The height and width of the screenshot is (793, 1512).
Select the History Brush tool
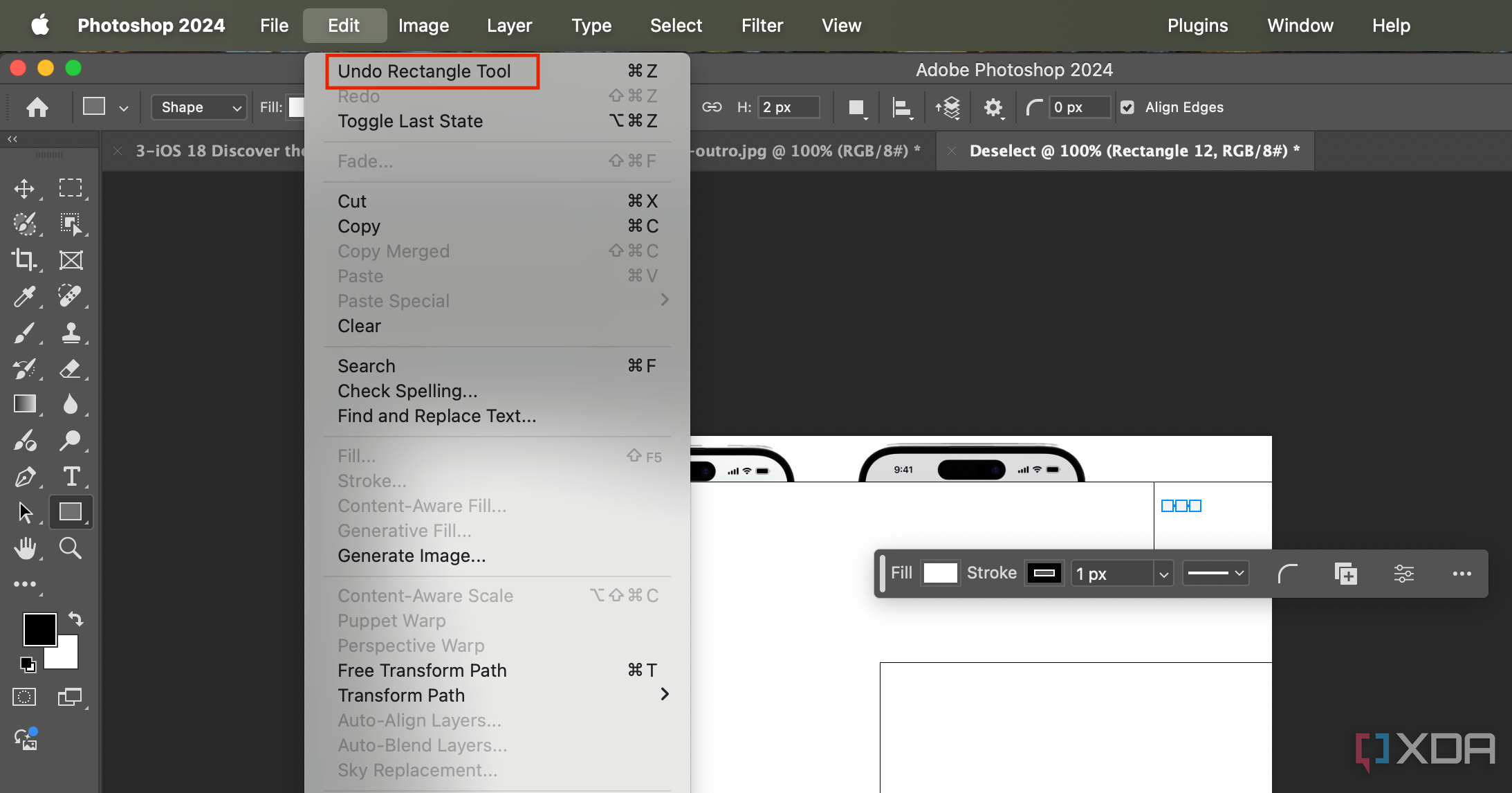point(24,368)
